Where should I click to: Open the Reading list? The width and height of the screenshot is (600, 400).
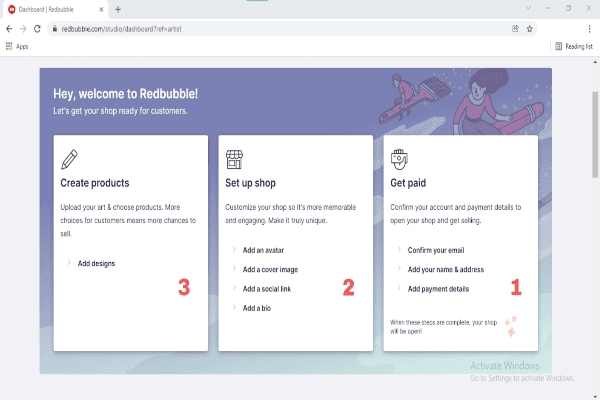(574, 46)
